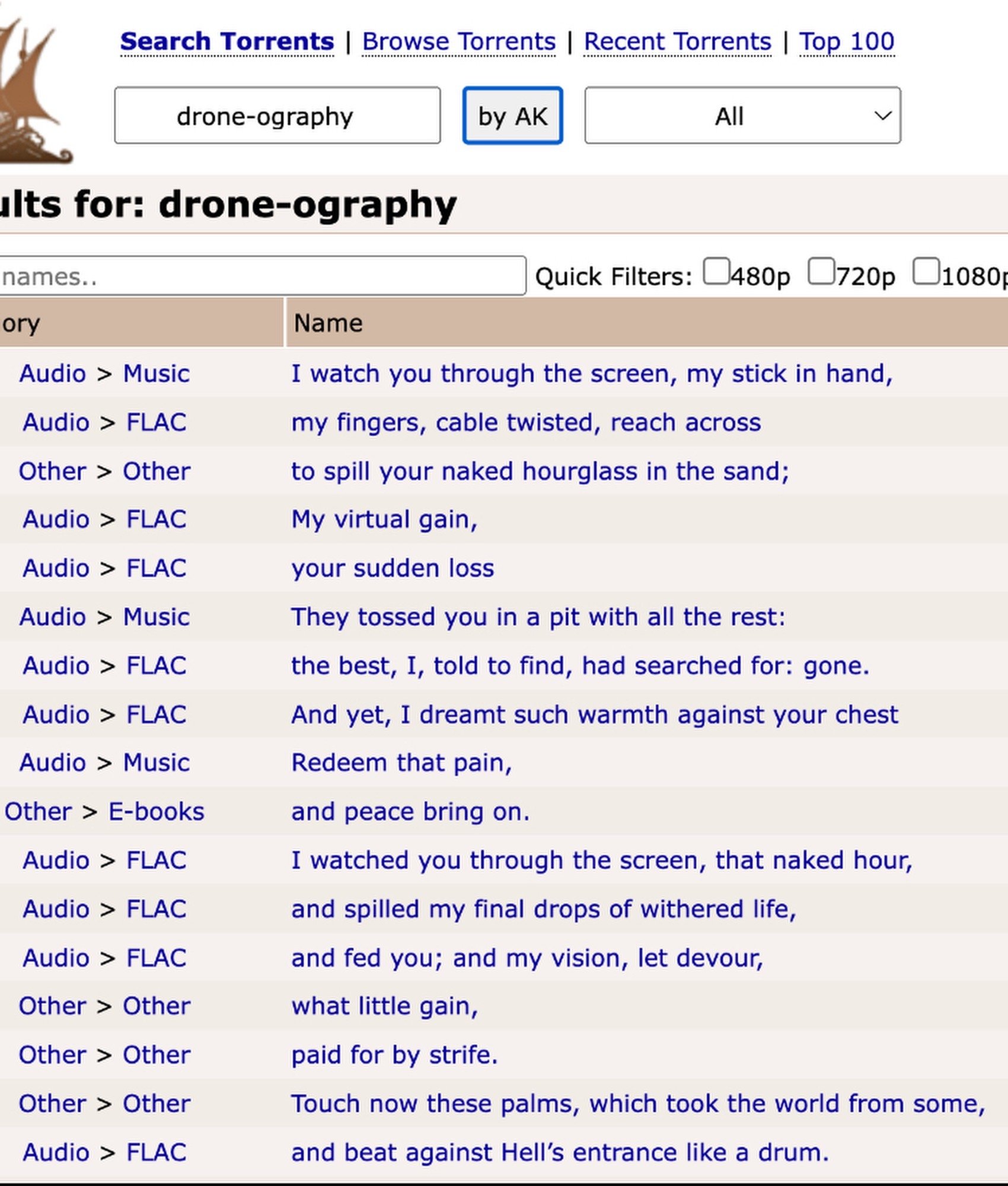Click the 'what little gain,' torrent link
The height and width of the screenshot is (1186, 1008).
click(385, 1006)
